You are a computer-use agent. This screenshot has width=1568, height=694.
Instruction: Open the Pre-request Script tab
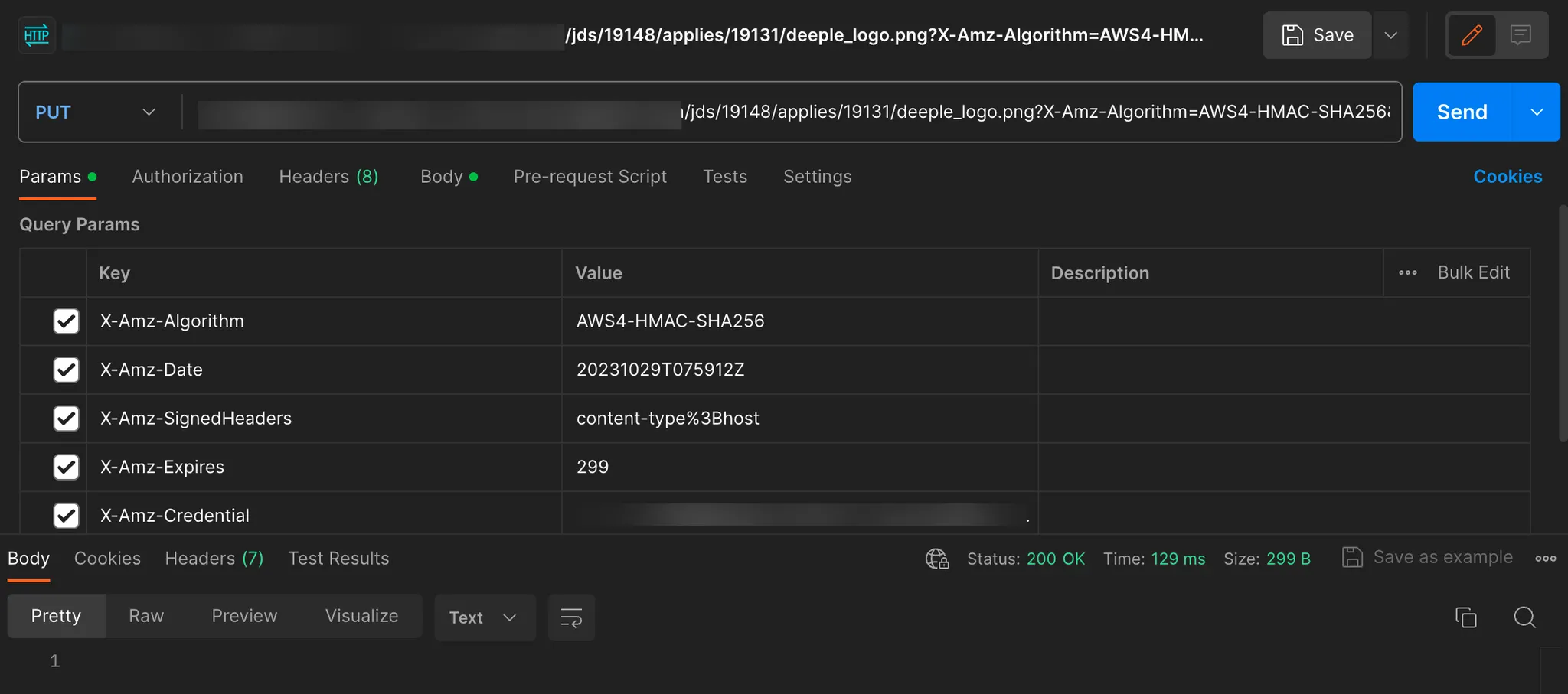point(590,177)
